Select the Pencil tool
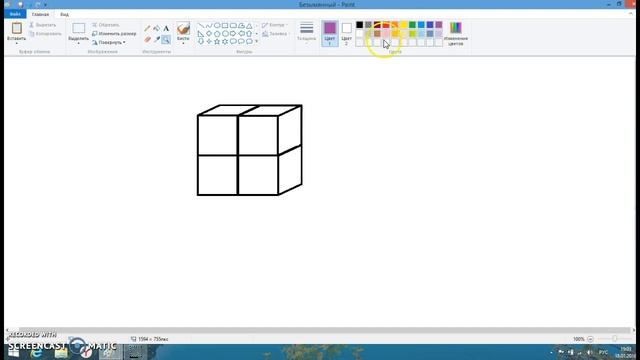The width and height of the screenshot is (640, 360). [x=147, y=29]
